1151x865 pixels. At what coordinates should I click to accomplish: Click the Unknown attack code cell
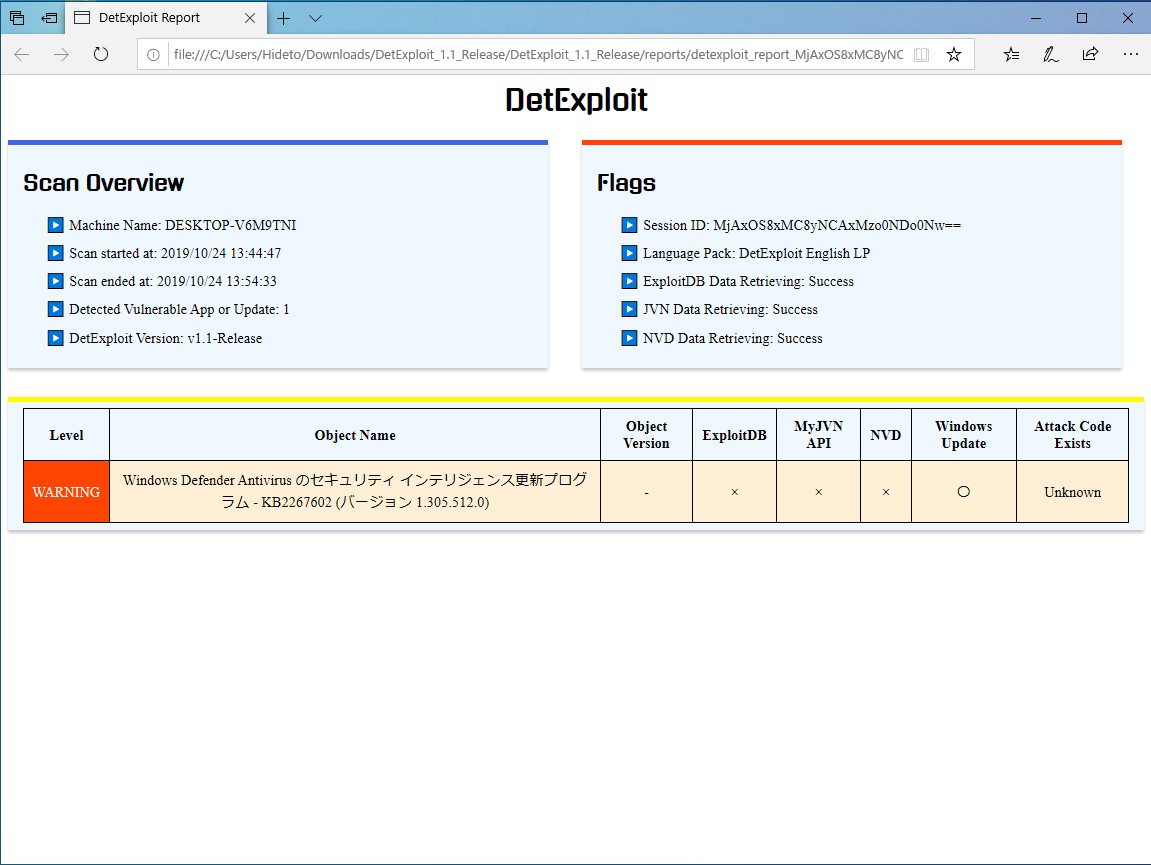(1072, 492)
